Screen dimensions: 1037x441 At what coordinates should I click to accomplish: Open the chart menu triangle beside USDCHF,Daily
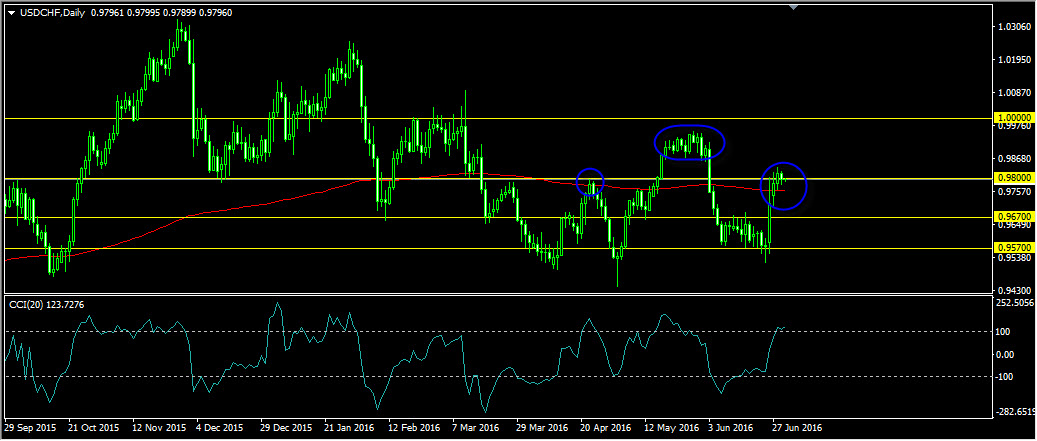tap(11, 13)
